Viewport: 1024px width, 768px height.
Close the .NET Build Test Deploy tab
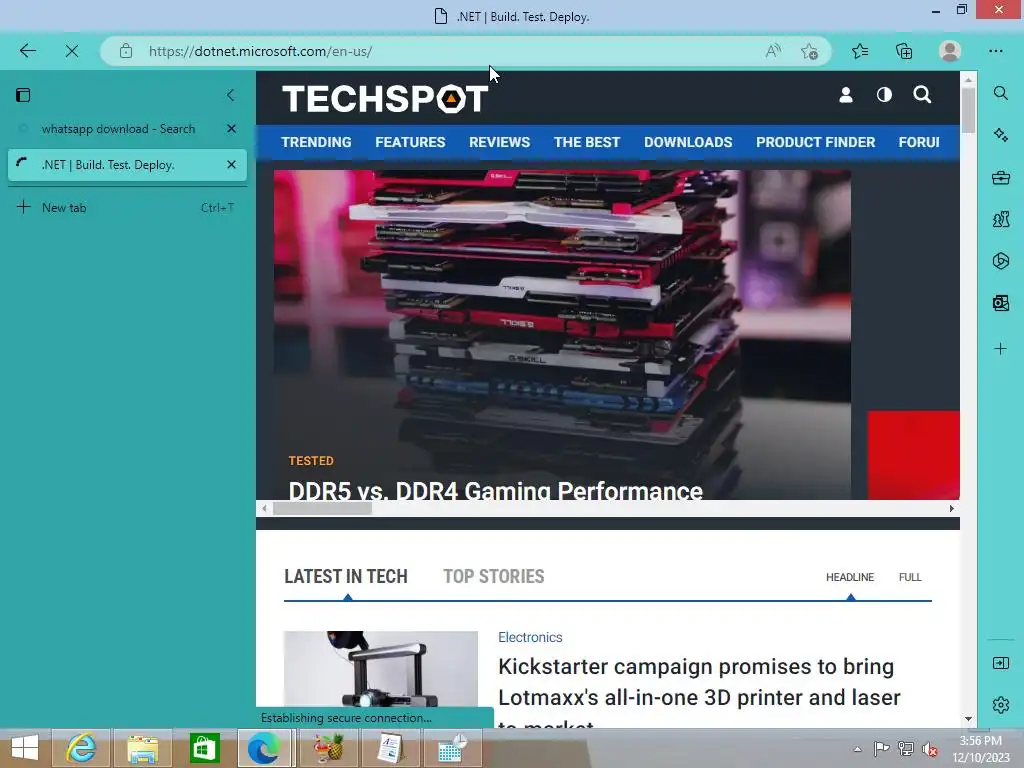coord(231,165)
